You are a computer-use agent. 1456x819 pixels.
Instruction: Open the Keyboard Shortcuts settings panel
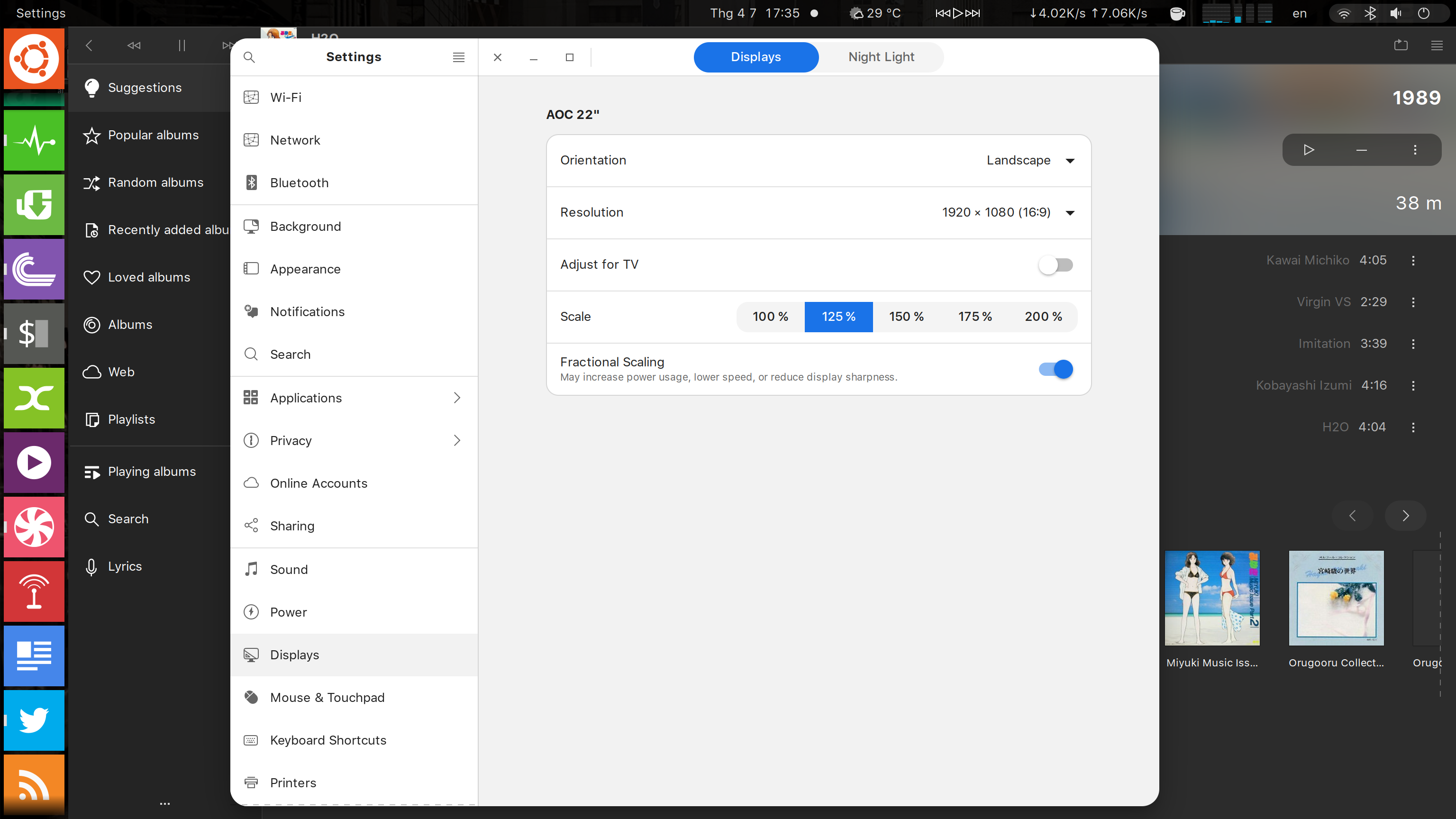pos(355,740)
